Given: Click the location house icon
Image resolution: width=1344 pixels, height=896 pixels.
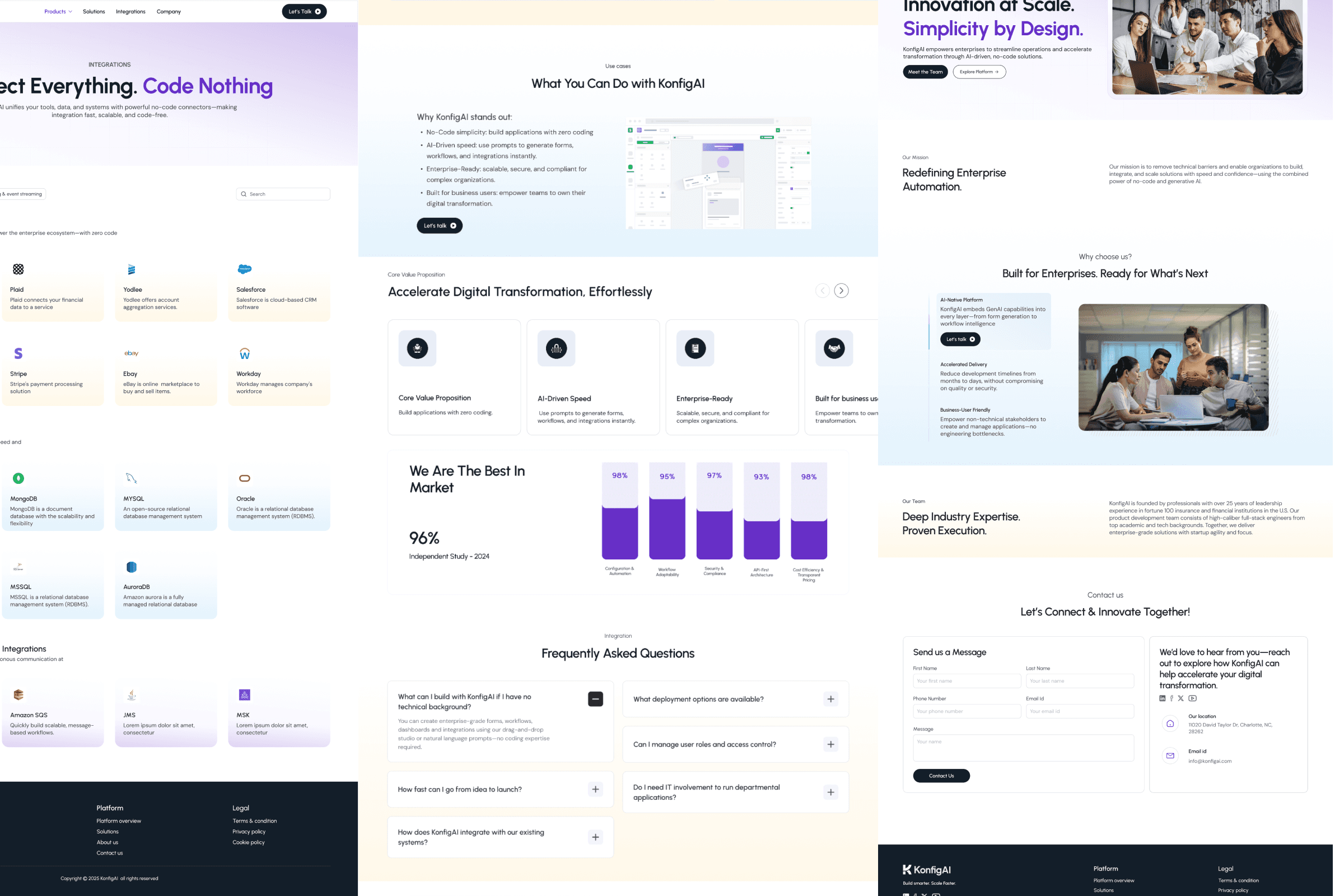Looking at the screenshot, I should pyautogui.click(x=1170, y=724).
